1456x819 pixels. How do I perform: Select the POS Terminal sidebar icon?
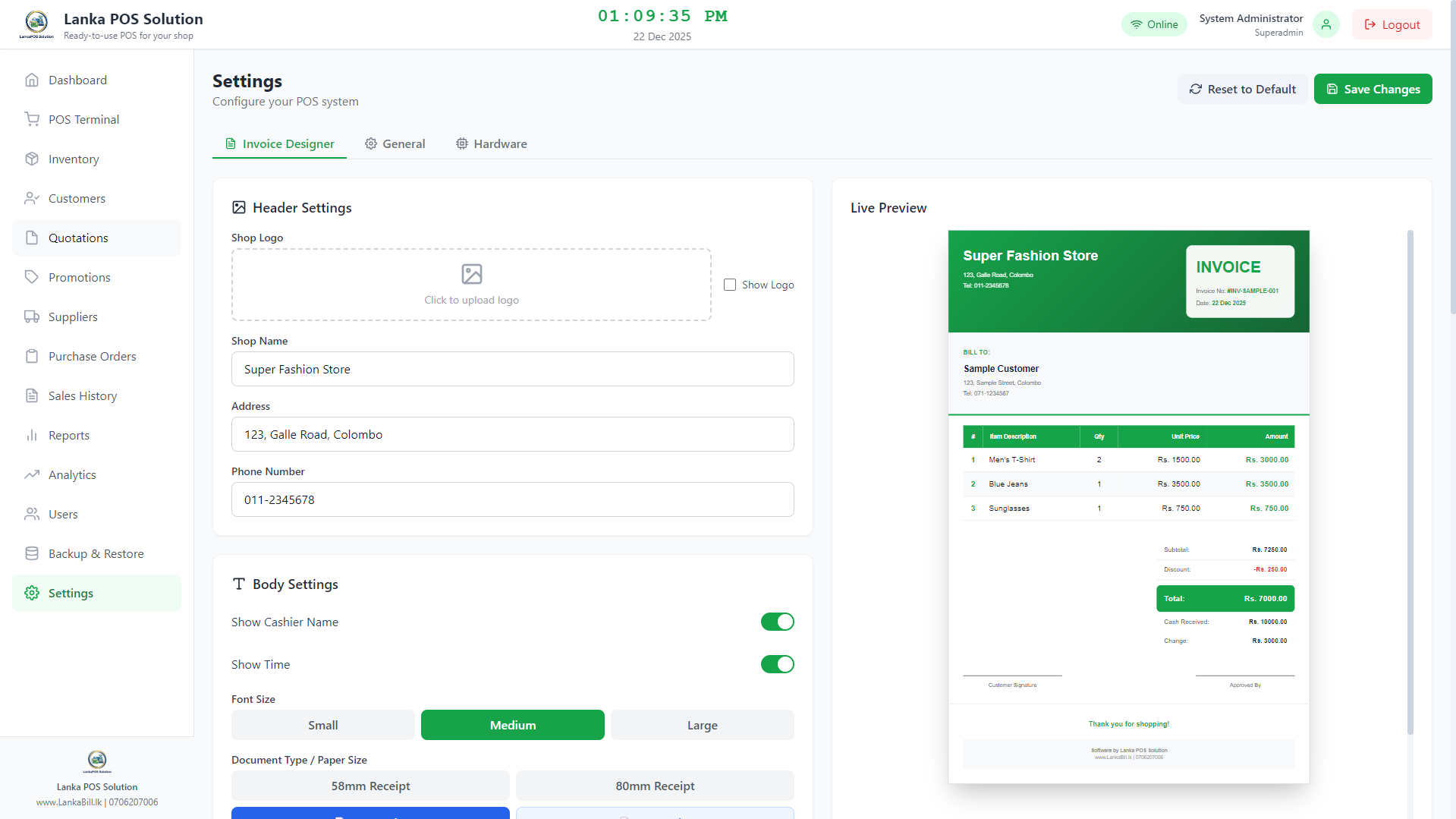click(32, 119)
